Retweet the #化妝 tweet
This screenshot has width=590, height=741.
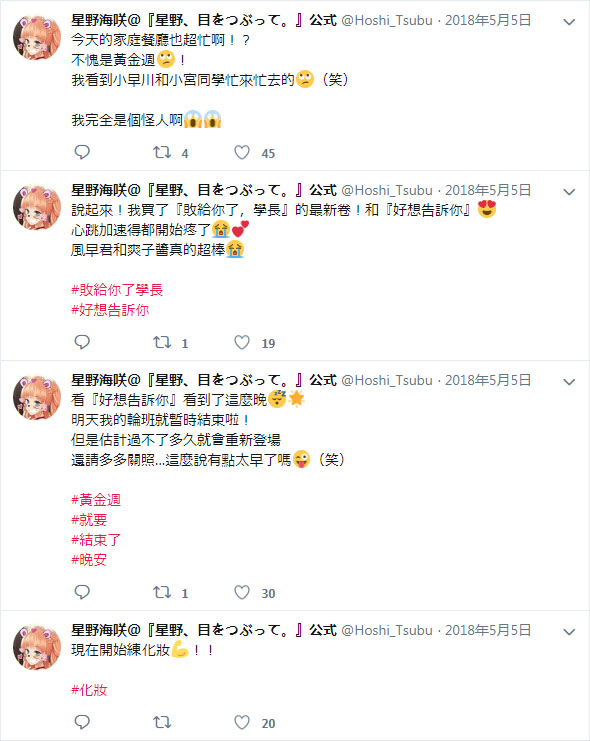(162, 722)
